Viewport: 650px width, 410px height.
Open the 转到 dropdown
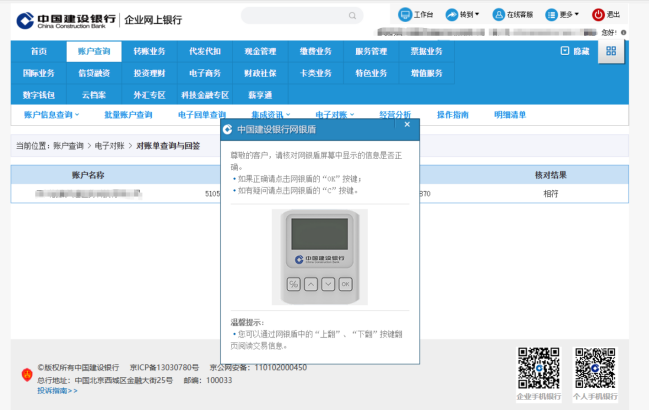462,15
